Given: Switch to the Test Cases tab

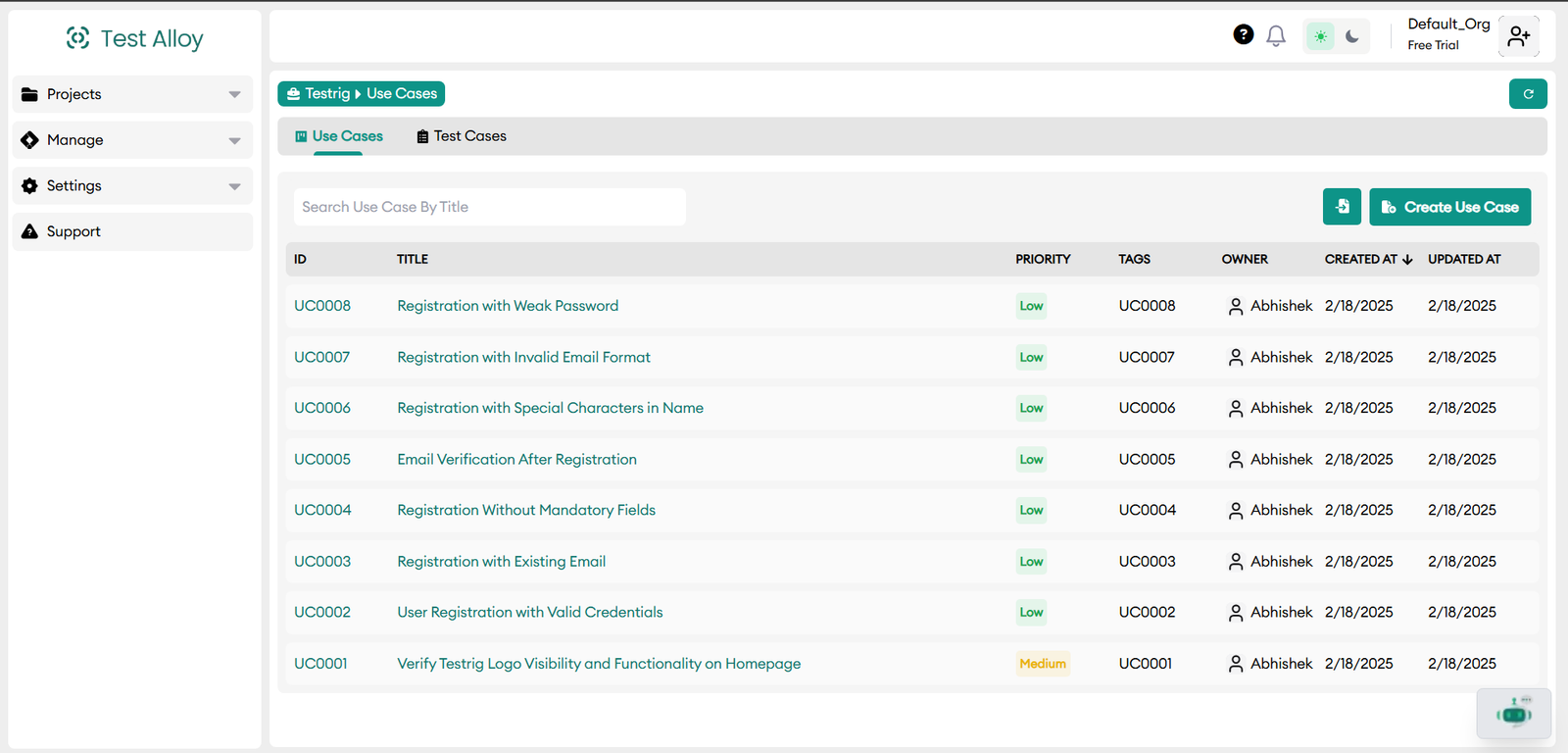Looking at the screenshot, I should coord(462,136).
